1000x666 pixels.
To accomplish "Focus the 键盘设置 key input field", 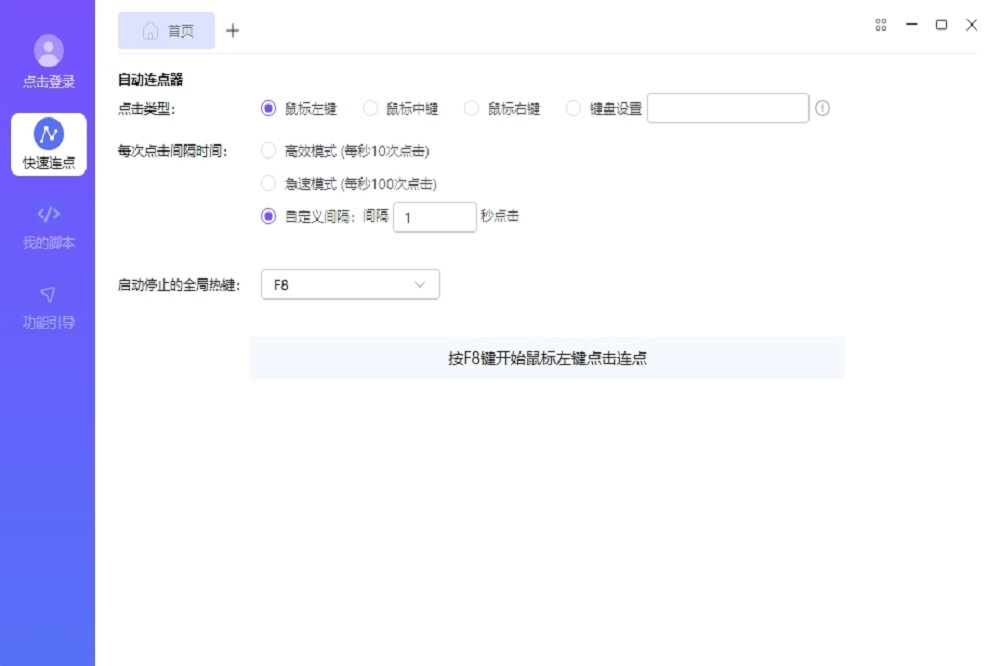I will pos(727,108).
